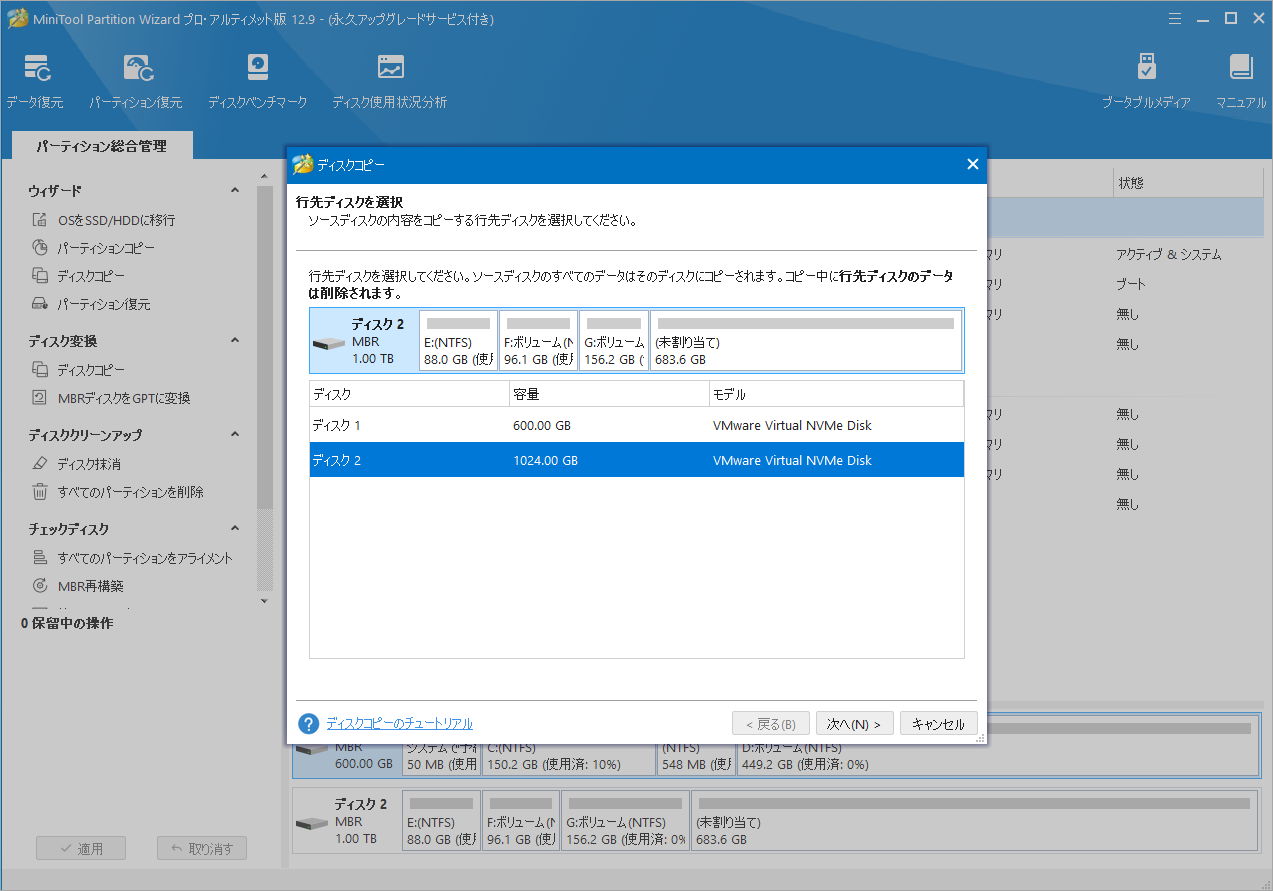Select パーティションコピー in the wizard list

pyautogui.click(x=105, y=248)
